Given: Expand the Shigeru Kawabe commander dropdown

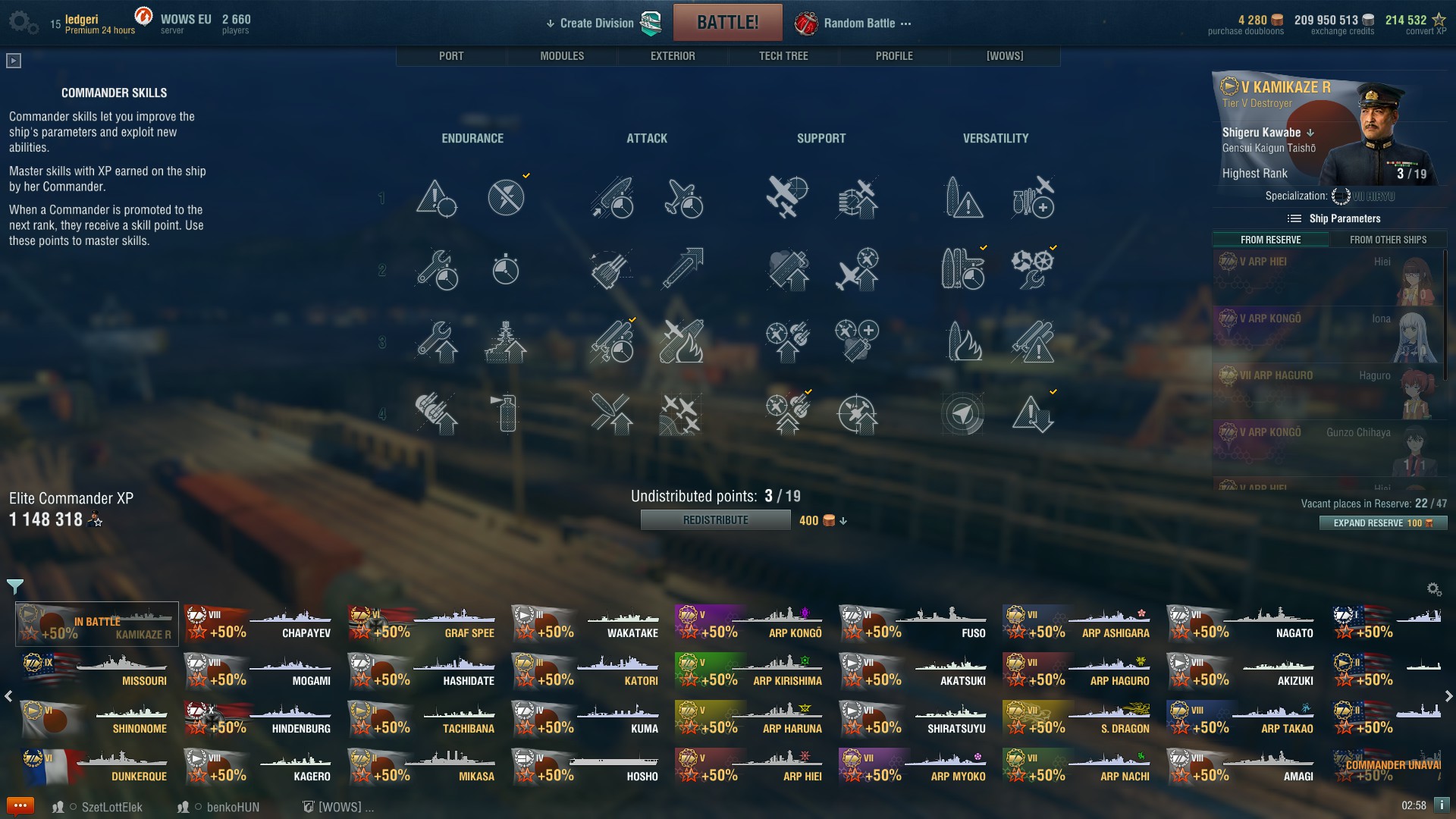Looking at the screenshot, I should coord(1310,133).
